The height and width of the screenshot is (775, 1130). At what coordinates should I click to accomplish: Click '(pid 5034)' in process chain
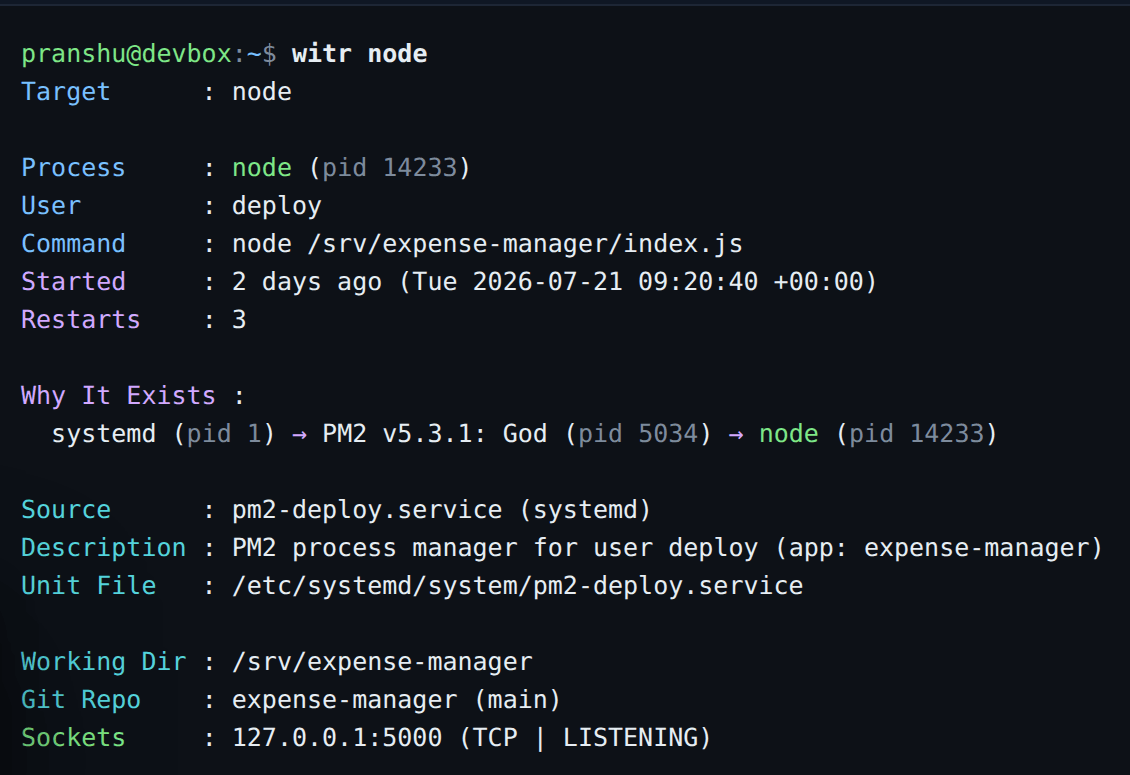[639, 434]
